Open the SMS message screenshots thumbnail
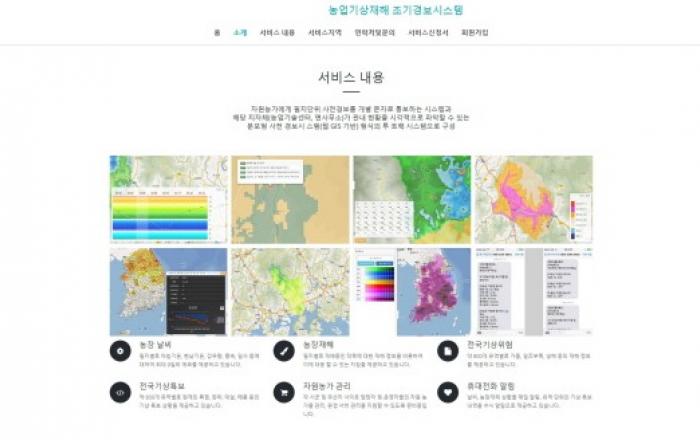This screenshot has height=440, width=700. coord(534,291)
